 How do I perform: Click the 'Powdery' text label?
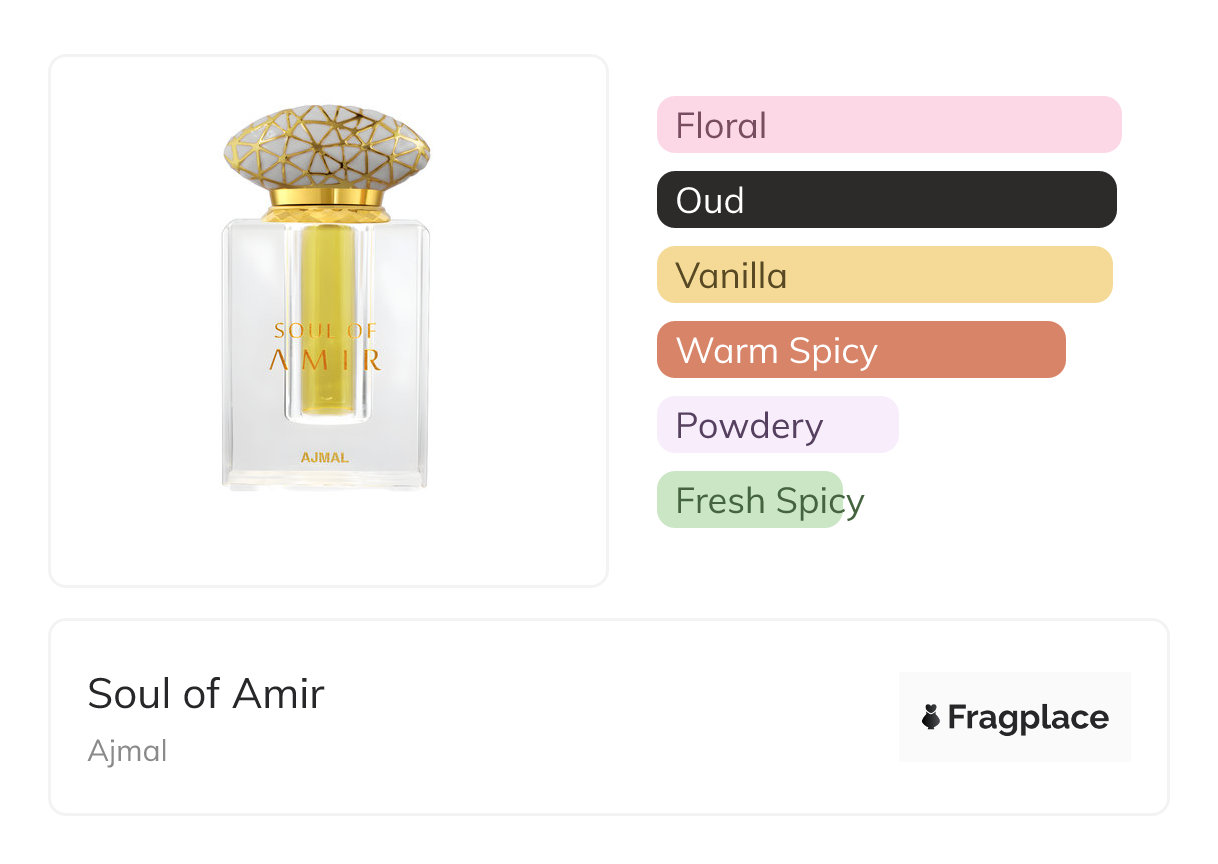[x=749, y=426]
